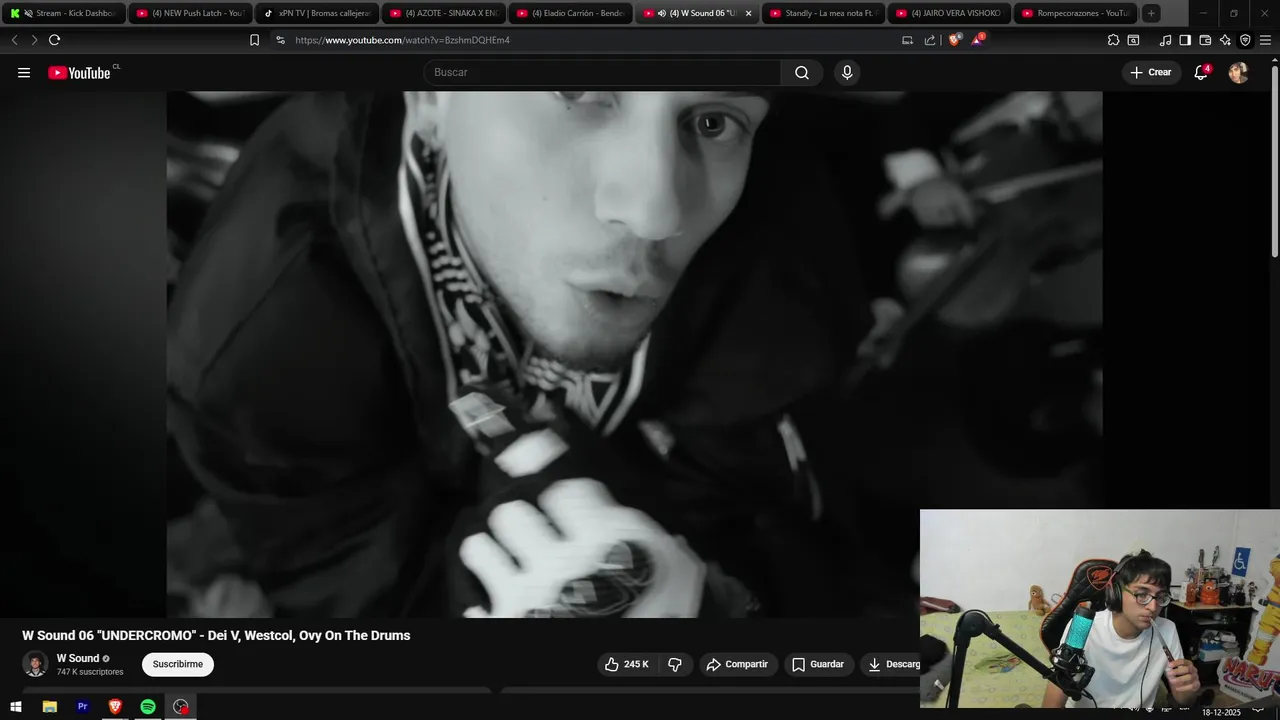Click the install/cast screen icon in address bar
The height and width of the screenshot is (720, 1280).
(x=907, y=40)
